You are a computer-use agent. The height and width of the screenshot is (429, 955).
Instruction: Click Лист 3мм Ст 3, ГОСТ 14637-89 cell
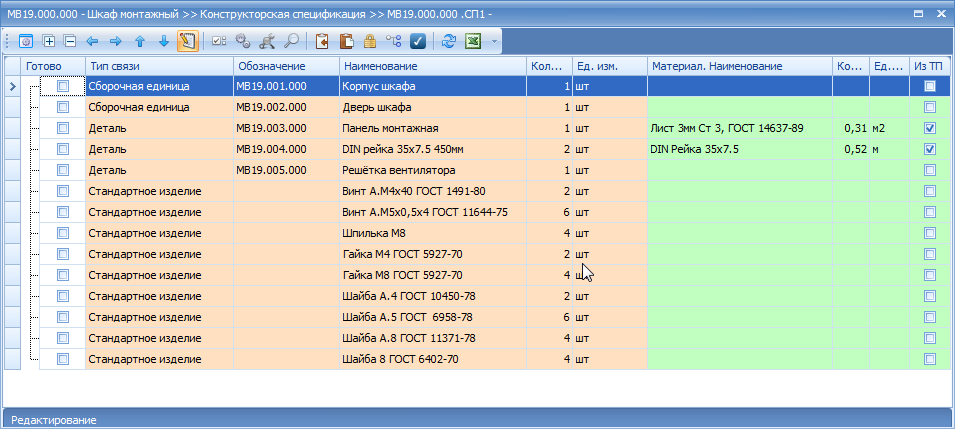click(x=739, y=129)
